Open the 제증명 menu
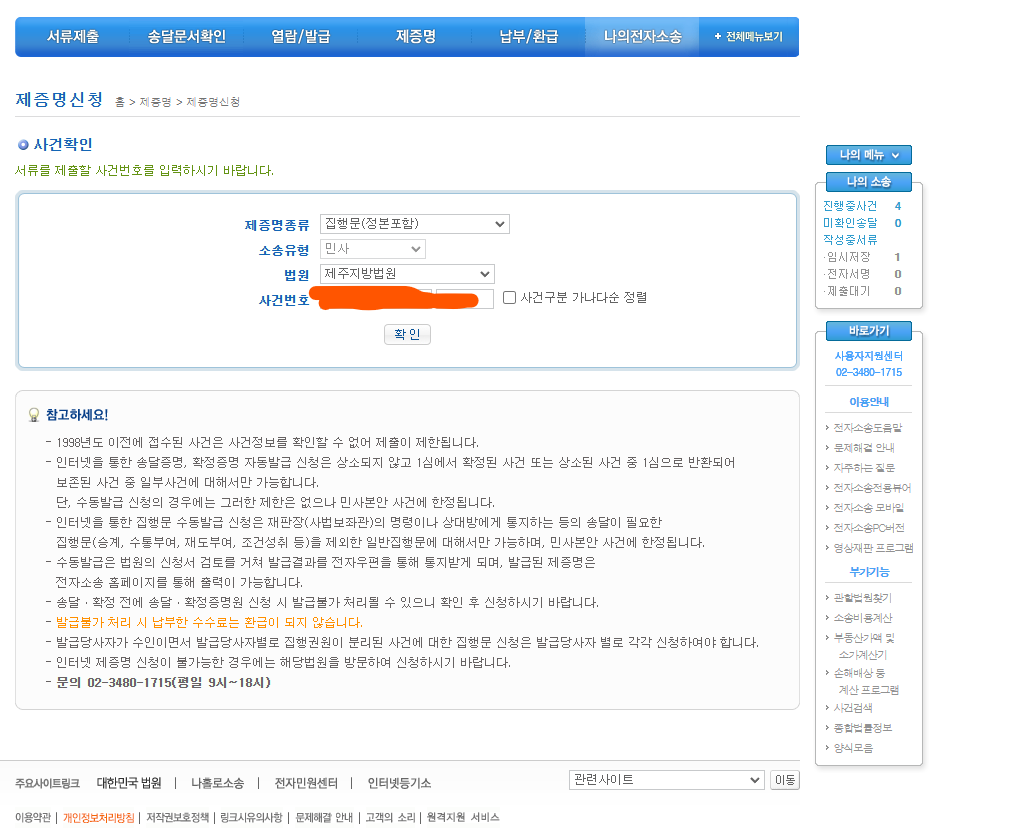1011x828 pixels. click(415, 37)
